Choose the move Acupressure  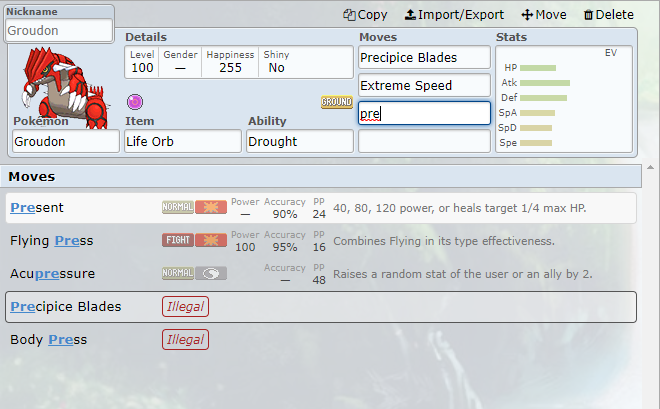pos(321,274)
